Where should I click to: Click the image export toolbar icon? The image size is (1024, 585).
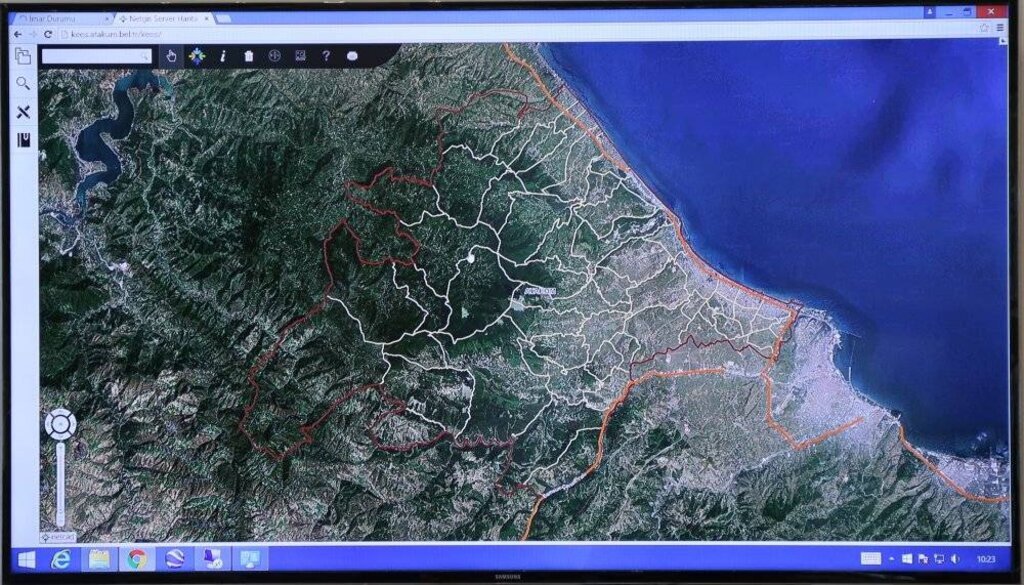tap(300, 56)
